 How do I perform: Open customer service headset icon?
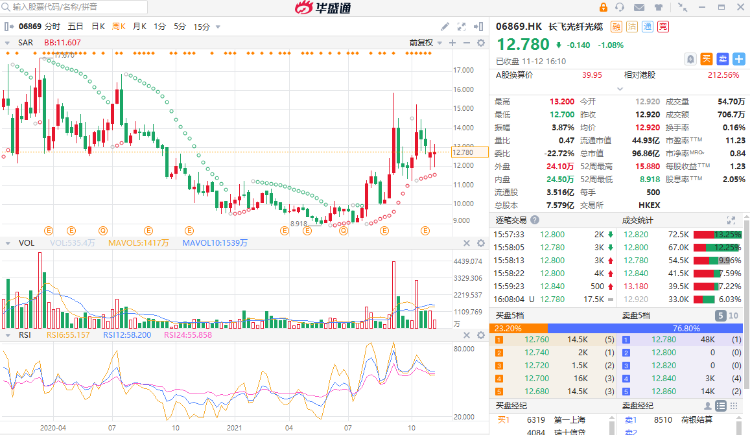620,7
